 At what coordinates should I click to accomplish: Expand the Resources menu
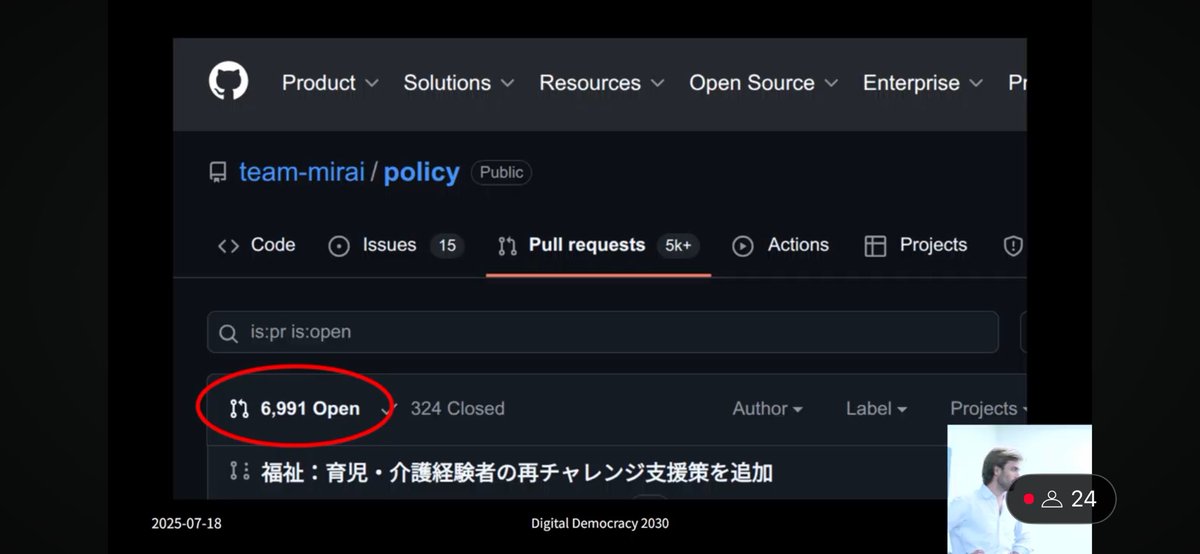602,83
